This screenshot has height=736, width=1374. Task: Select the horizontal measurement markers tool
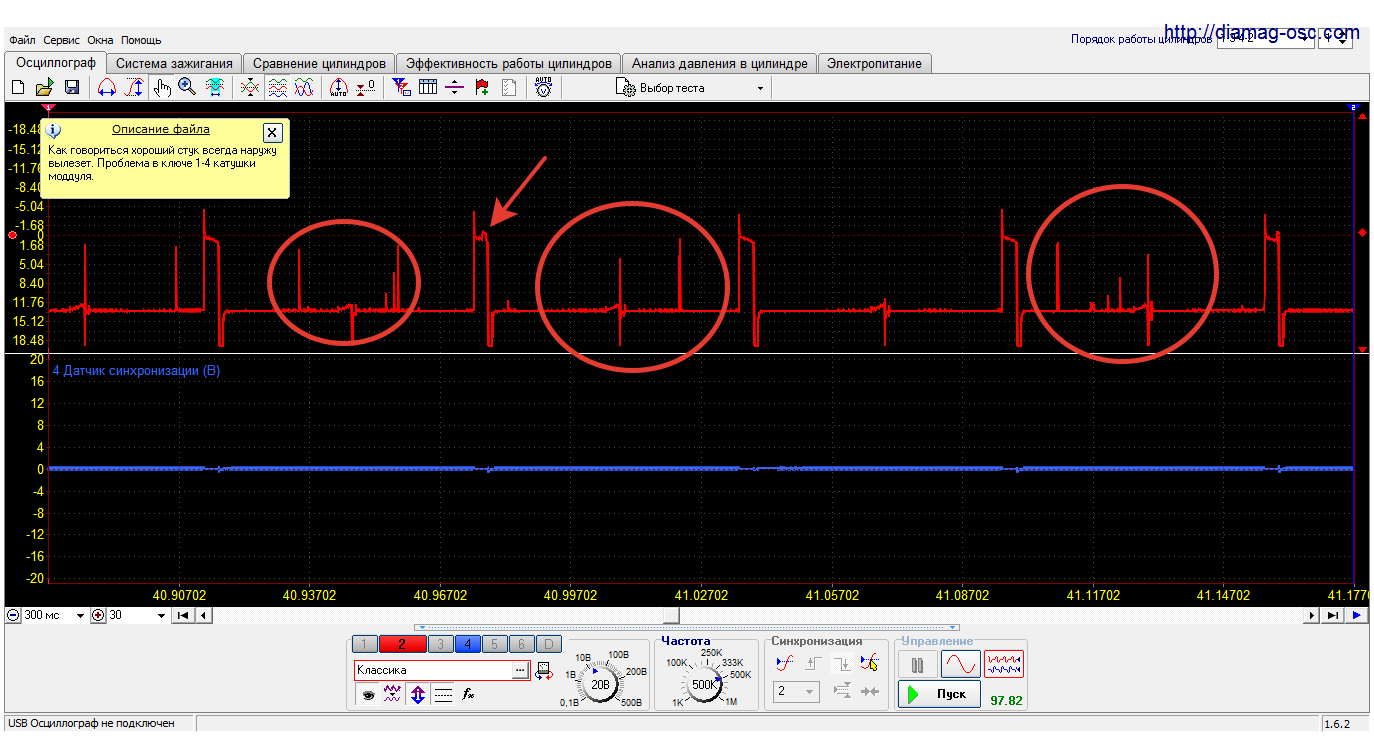pos(107,88)
